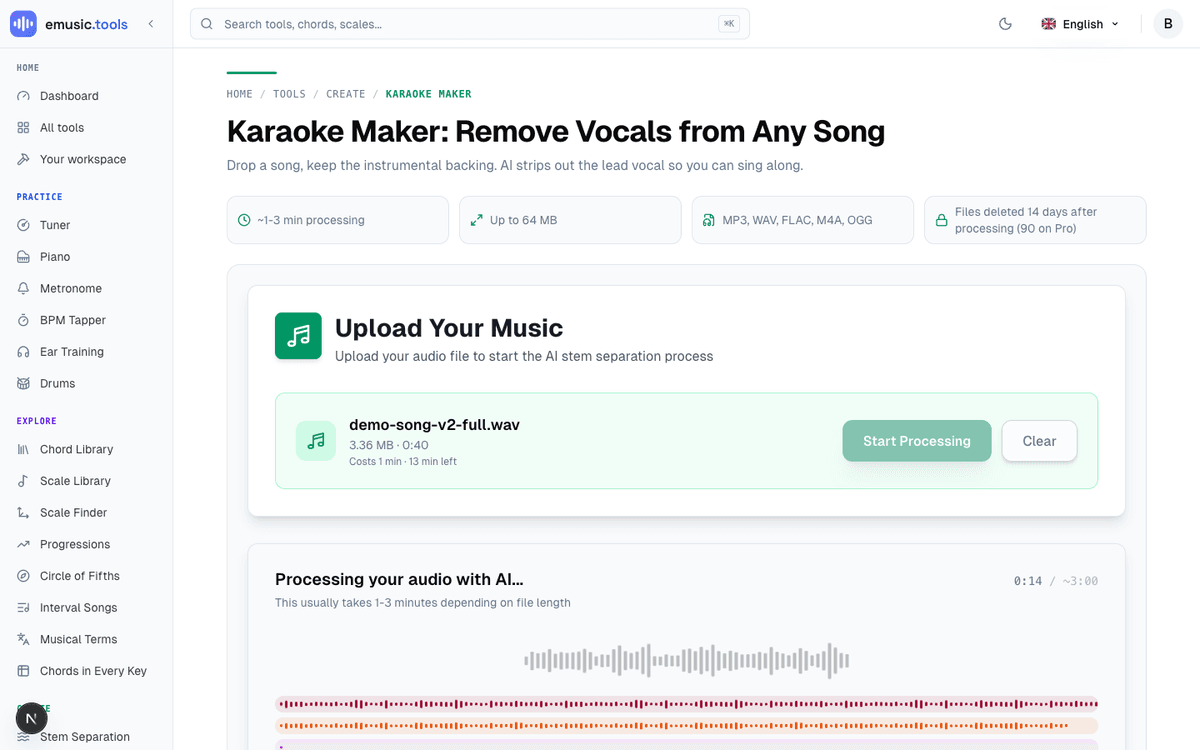Click the search tools input field

click(469, 24)
